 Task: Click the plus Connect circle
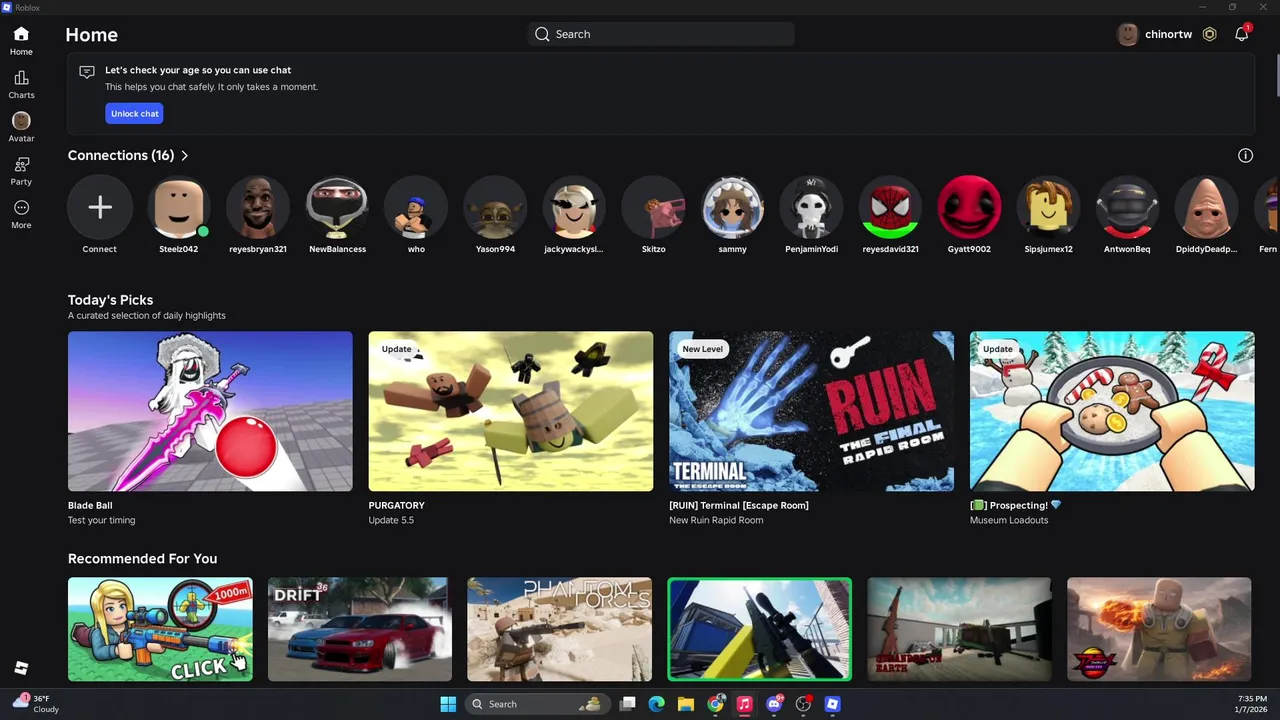coord(99,207)
